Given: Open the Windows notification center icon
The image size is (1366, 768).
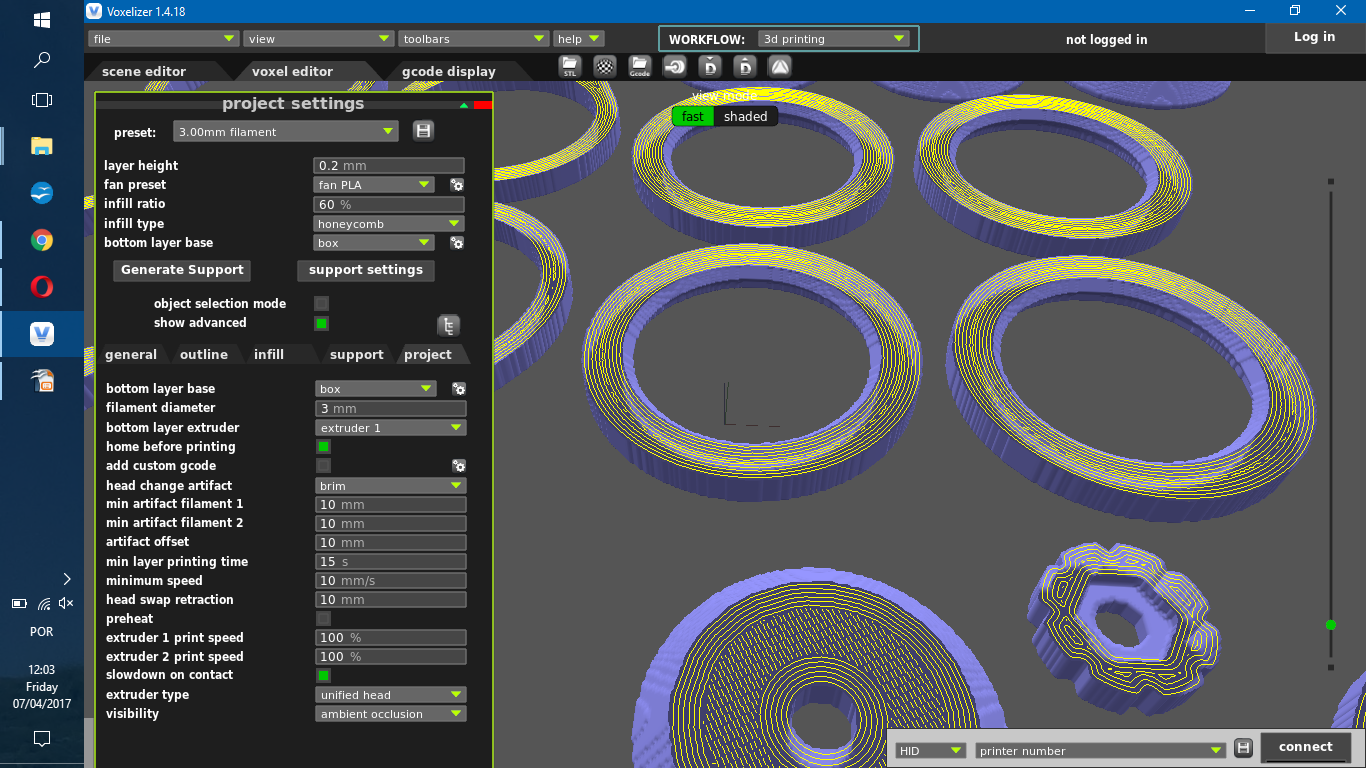Looking at the screenshot, I should click(x=42, y=739).
